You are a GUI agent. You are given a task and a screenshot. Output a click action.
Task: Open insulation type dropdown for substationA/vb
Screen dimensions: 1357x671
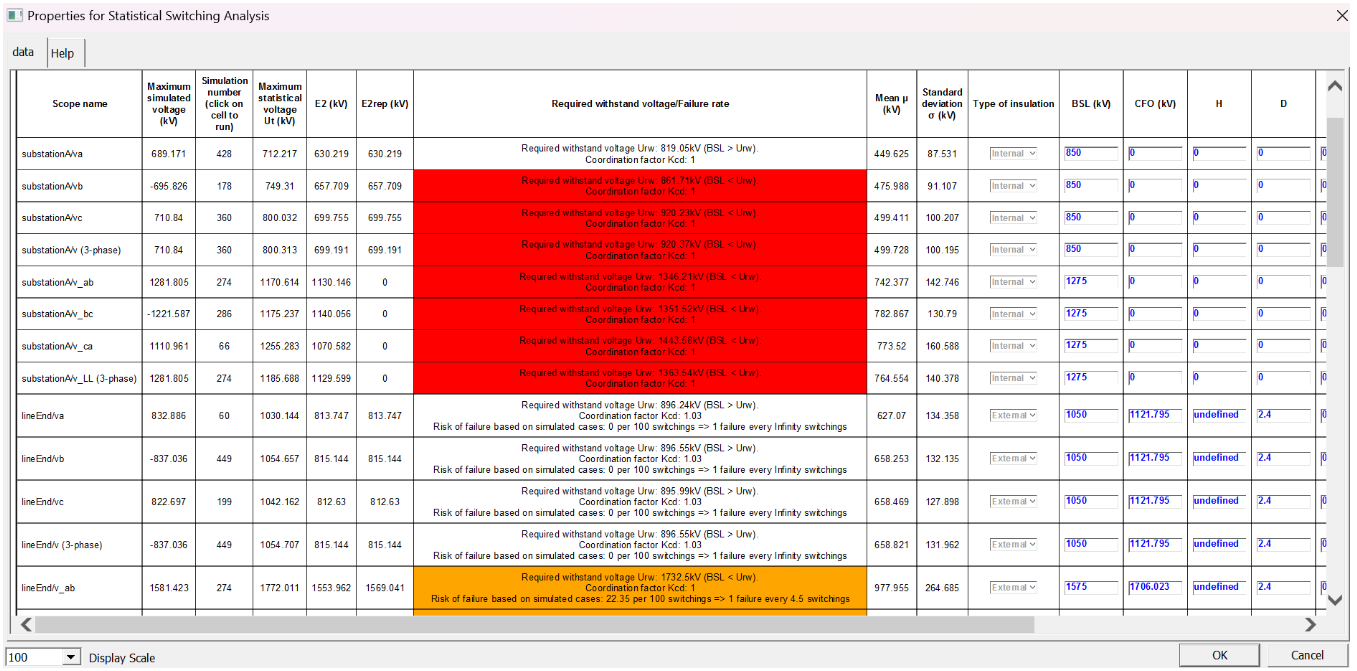1013,185
